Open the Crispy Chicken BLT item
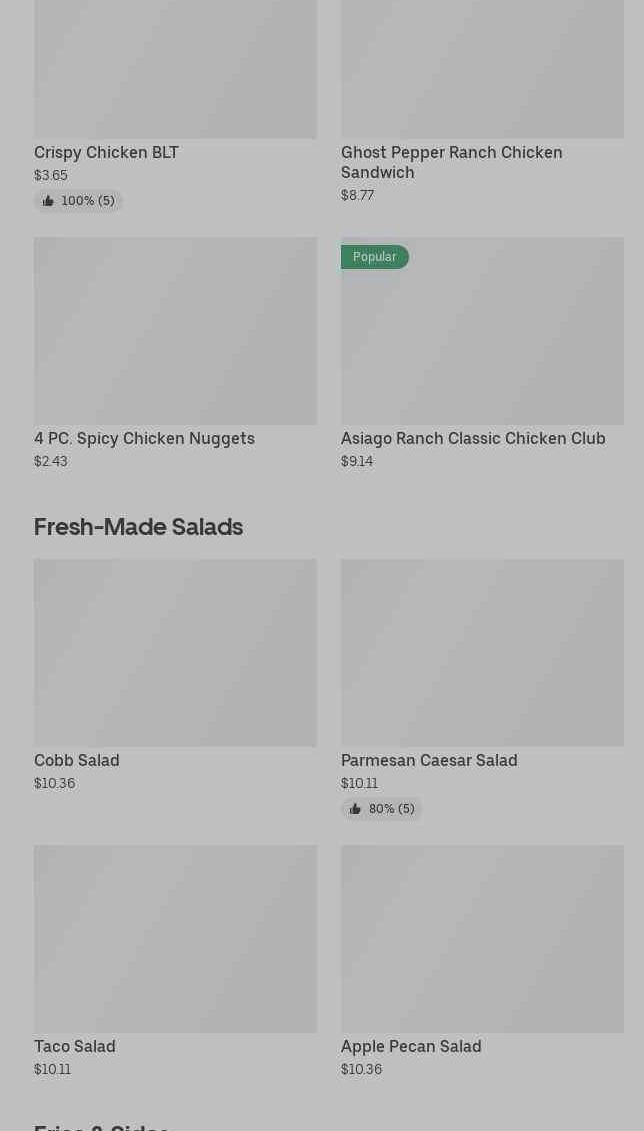 pyautogui.click(x=106, y=153)
